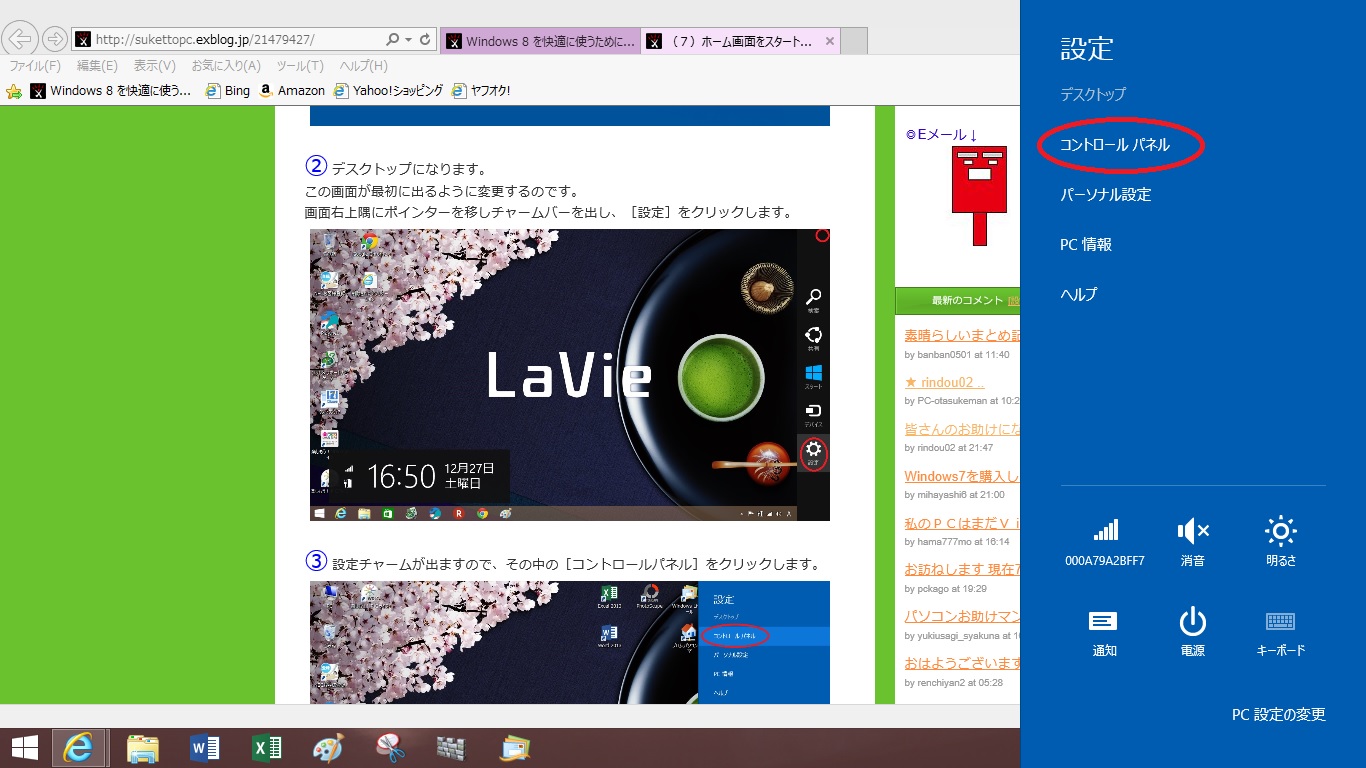Viewport: 1366px width, 768px height.
Task: Click the LaVie desktop screenshot image in step 2
Action: pos(569,375)
